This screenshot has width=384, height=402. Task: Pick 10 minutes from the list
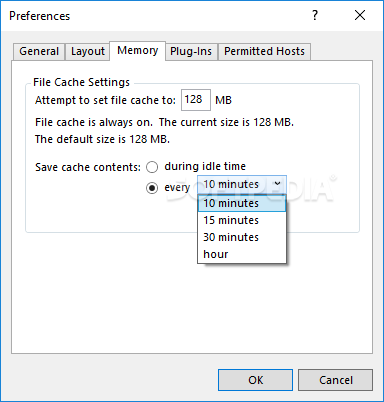click(x=242, y=203)
